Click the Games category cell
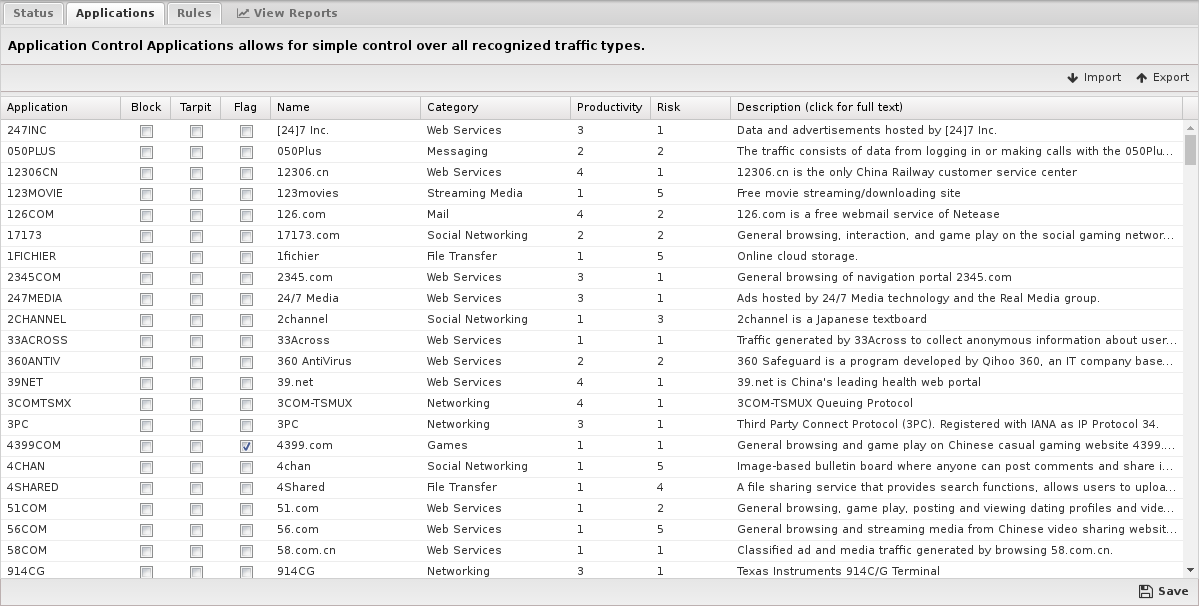The image size is (1199, 606). (495, 445)
